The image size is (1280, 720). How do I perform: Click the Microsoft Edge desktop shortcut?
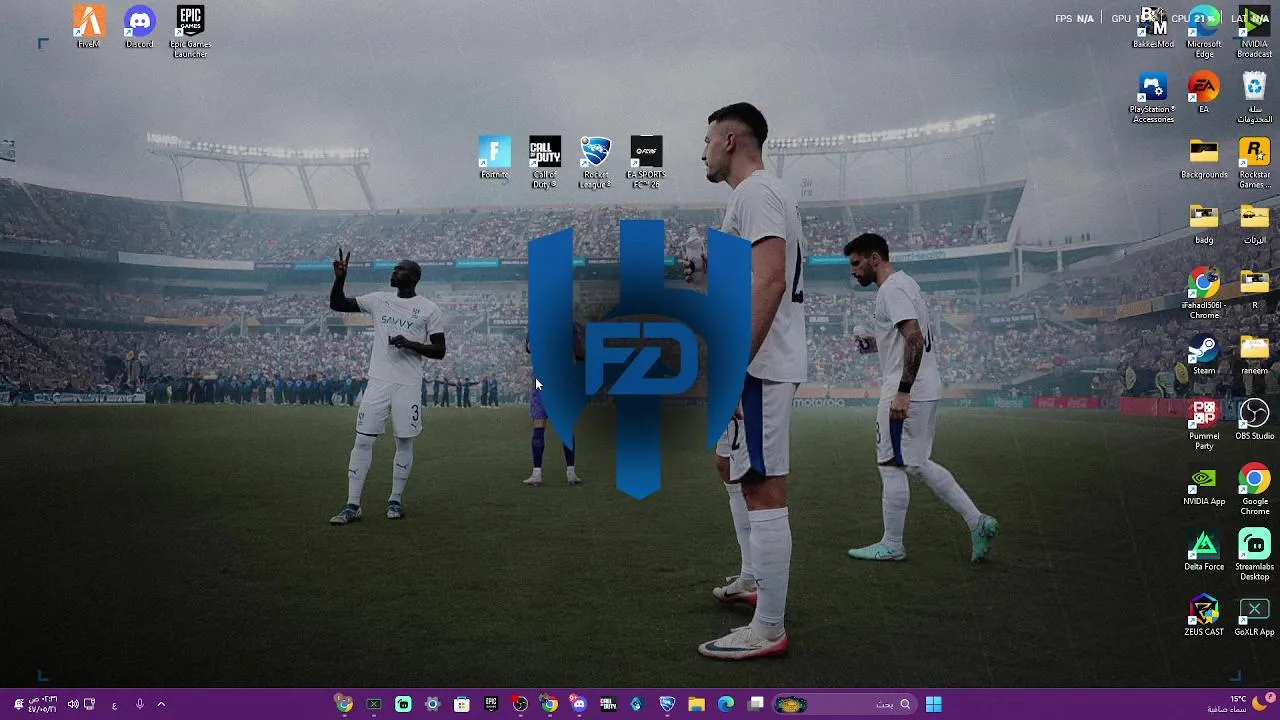pyautogui.click(x=1204, y=32)
